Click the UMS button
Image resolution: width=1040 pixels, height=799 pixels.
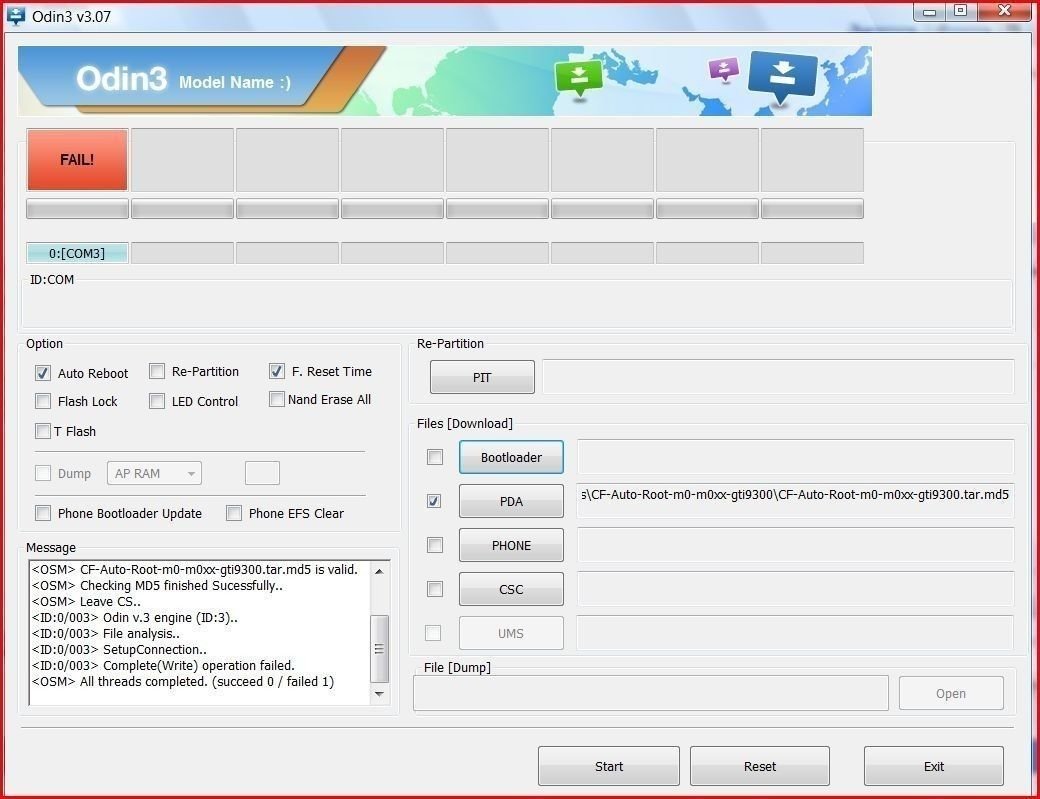click(511, 633)
